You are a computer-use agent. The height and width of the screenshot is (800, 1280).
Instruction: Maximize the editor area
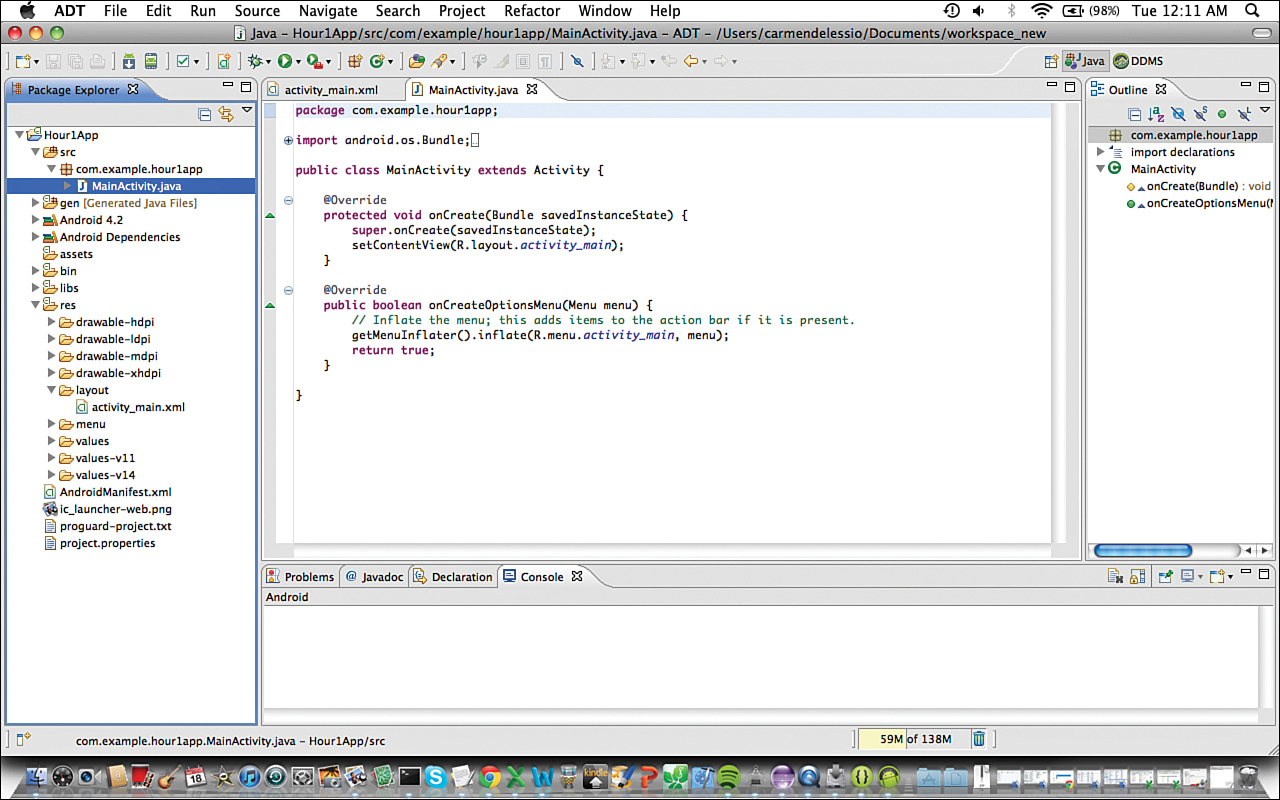(x=1069, y=87)
